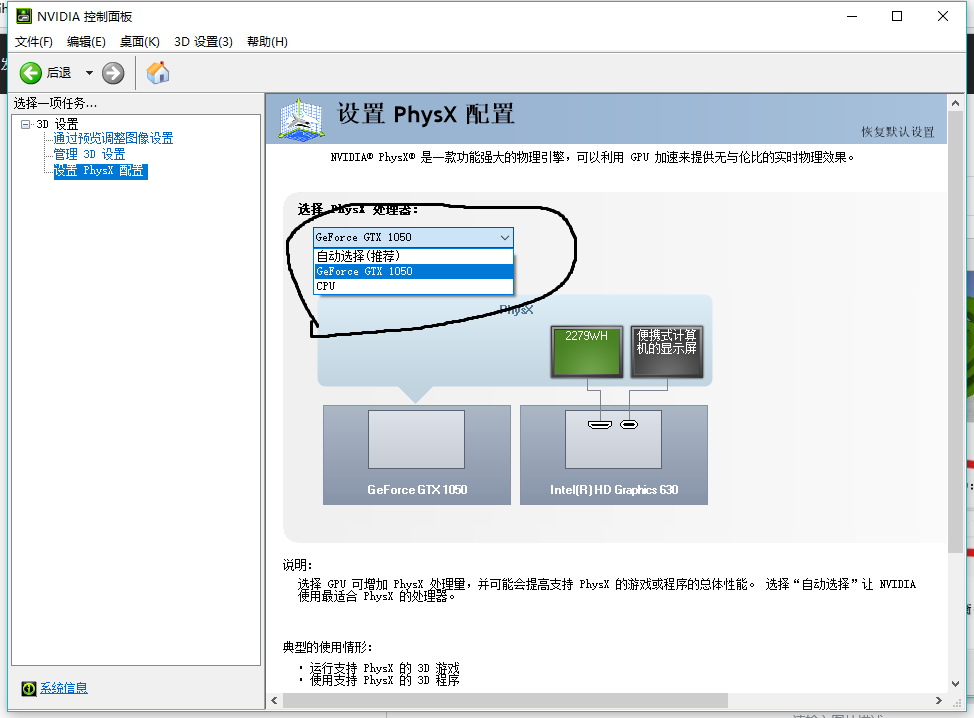Click the System Information icon at bottom left
This screenshot has height=718, width=974.
pos(29,688)
